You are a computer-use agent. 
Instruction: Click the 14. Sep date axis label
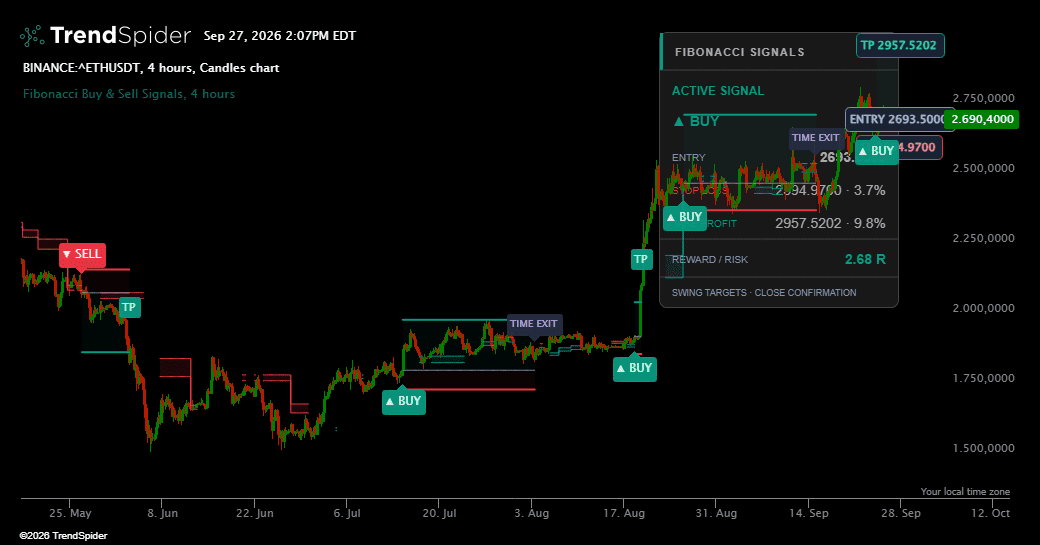click(x=809, y=513)
